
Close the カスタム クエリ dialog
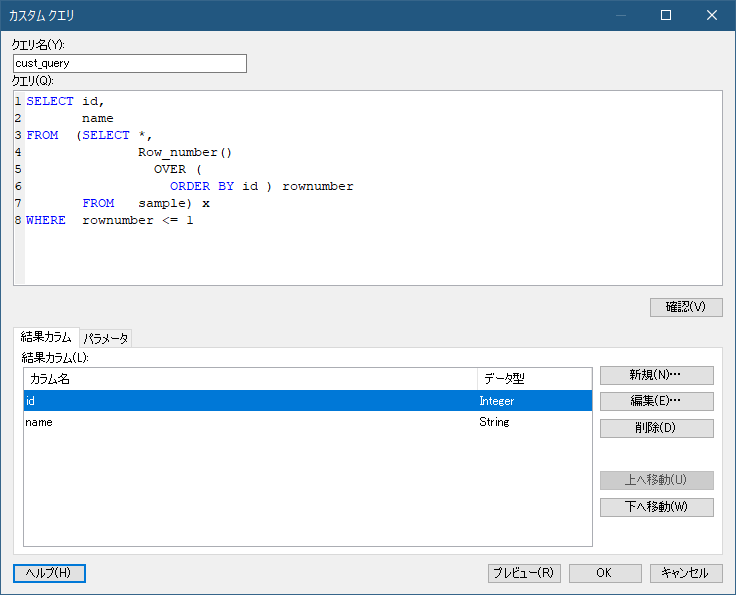(x=712, y=15)
